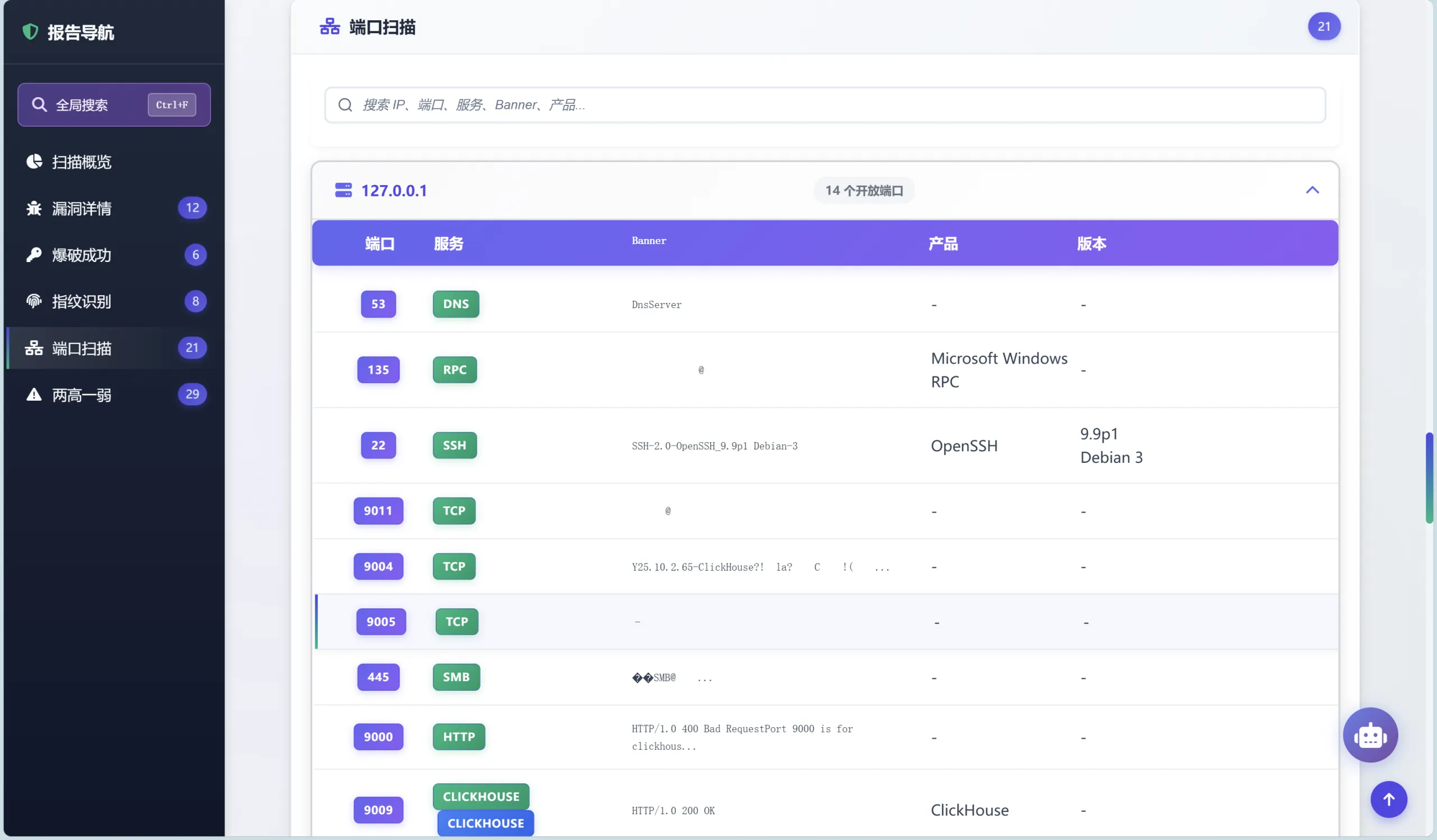The height and width of the screenshot is (840, 1437).
Task: Click the 两高一弱 warning triangle icon
Action: coord(33,395)
